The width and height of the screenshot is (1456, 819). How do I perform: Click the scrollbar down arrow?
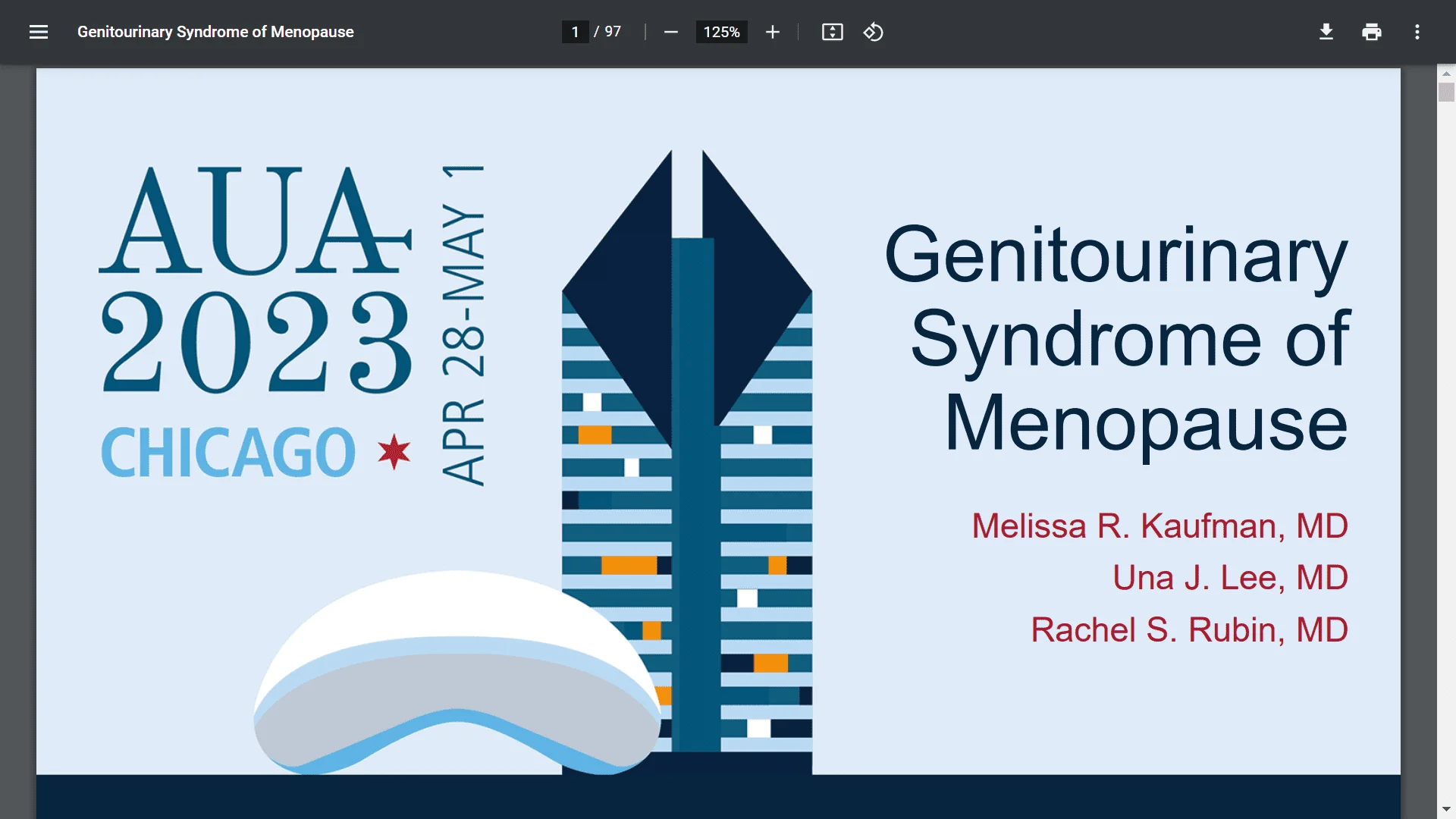(1446, 809)
